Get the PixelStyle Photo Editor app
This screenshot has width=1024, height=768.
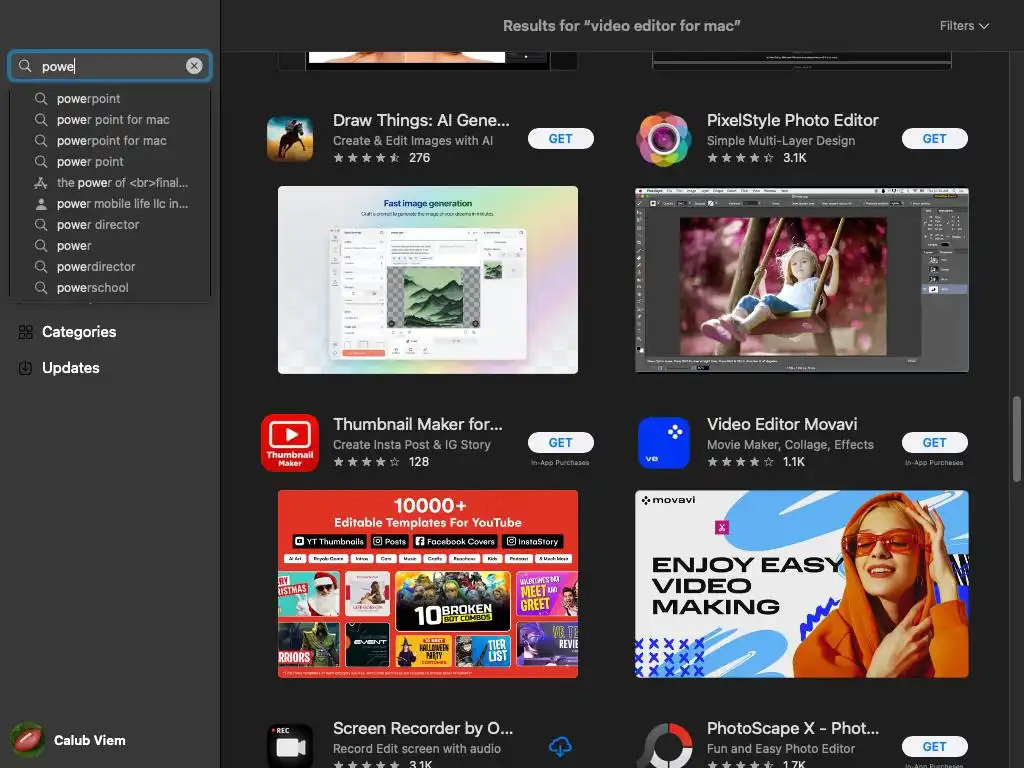[935, 138]
